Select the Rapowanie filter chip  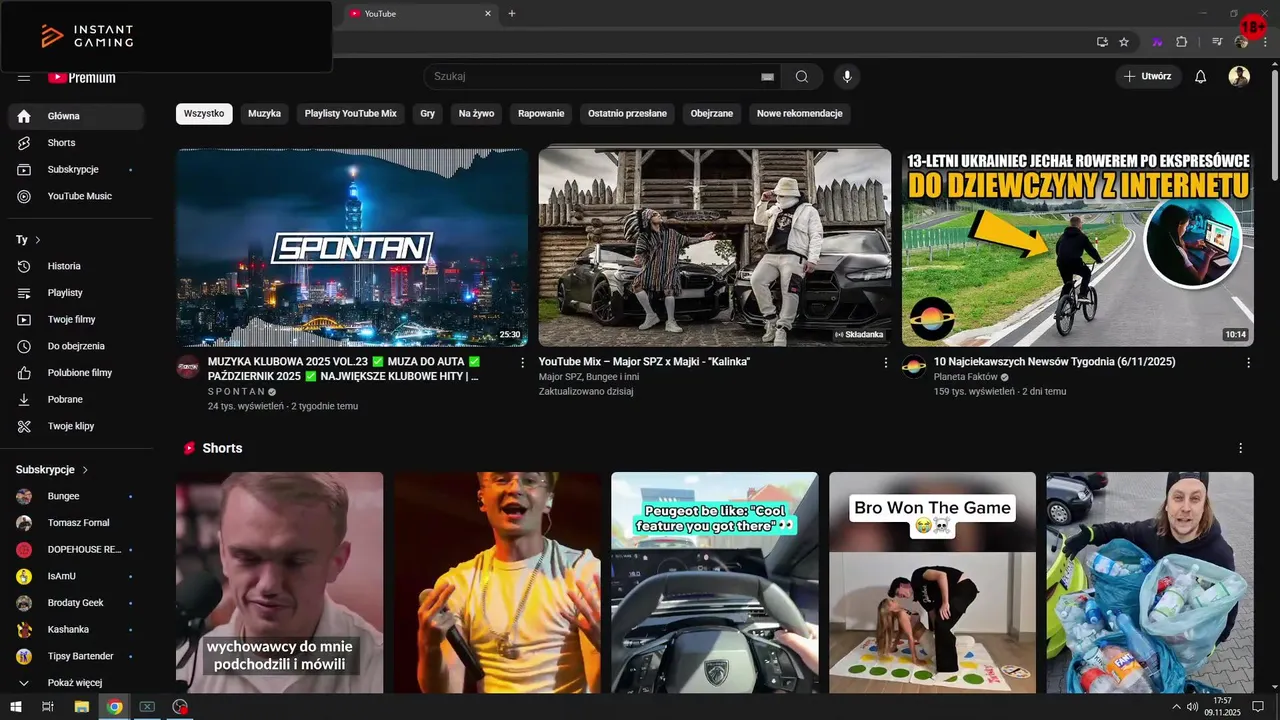click(x=541, y=114)
